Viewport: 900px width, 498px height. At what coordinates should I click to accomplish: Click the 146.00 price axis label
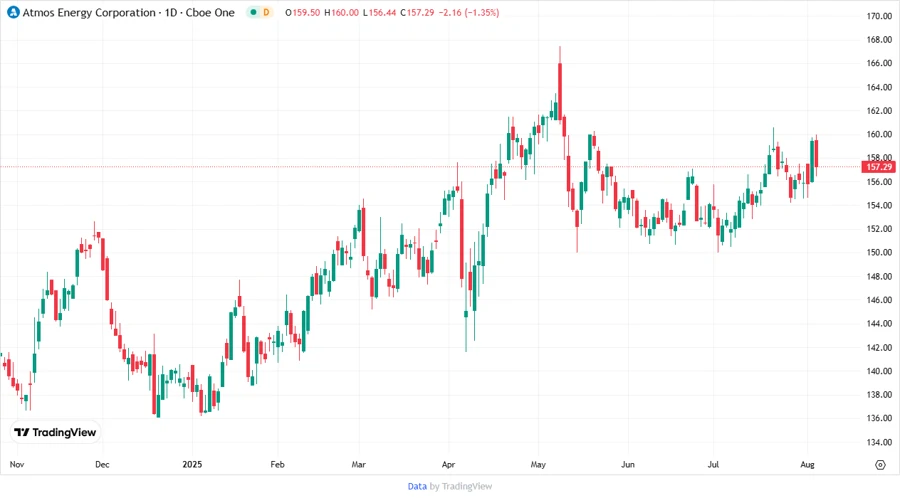click(x=879, y=300)
